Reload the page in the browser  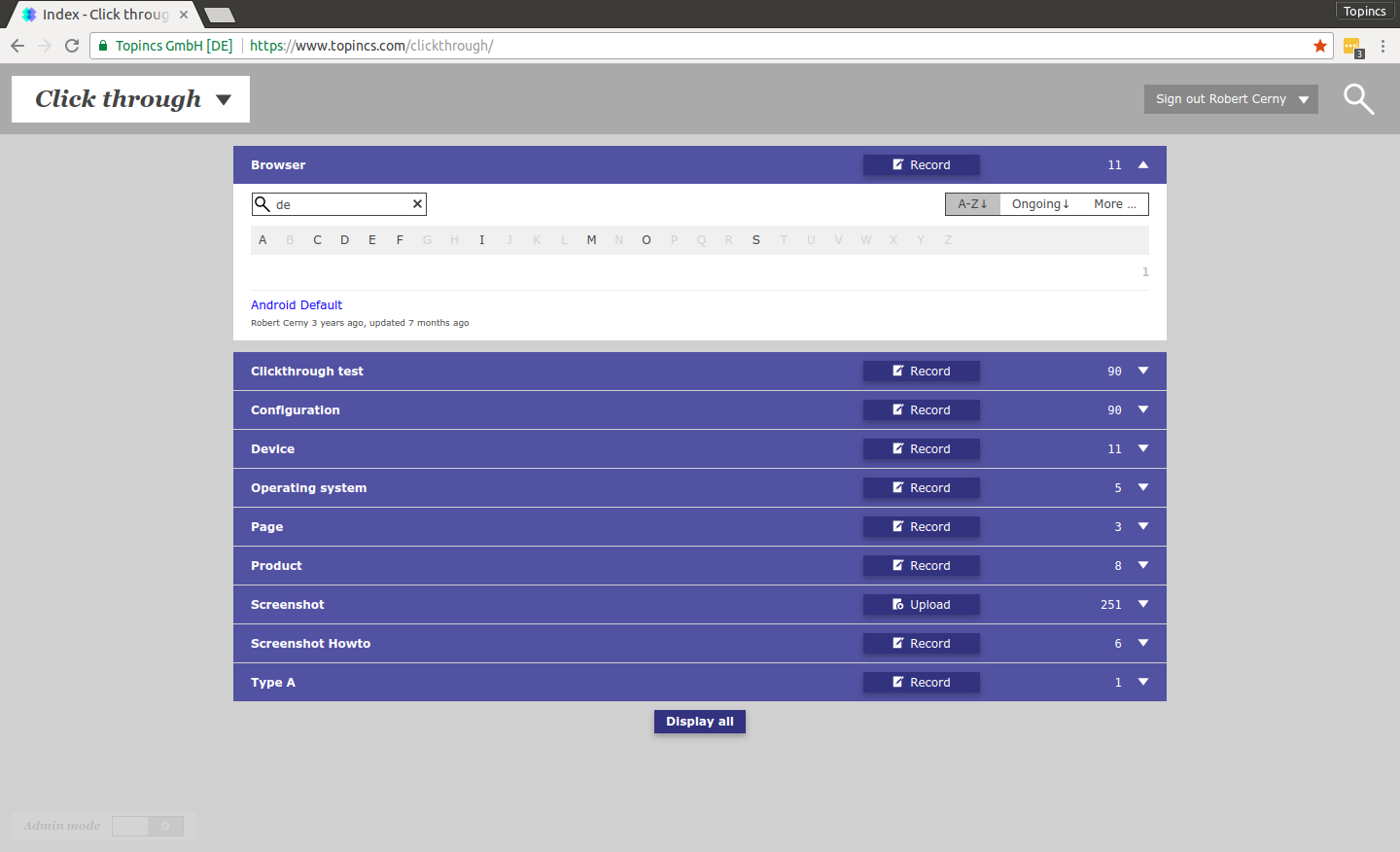(x=72, y=46)
